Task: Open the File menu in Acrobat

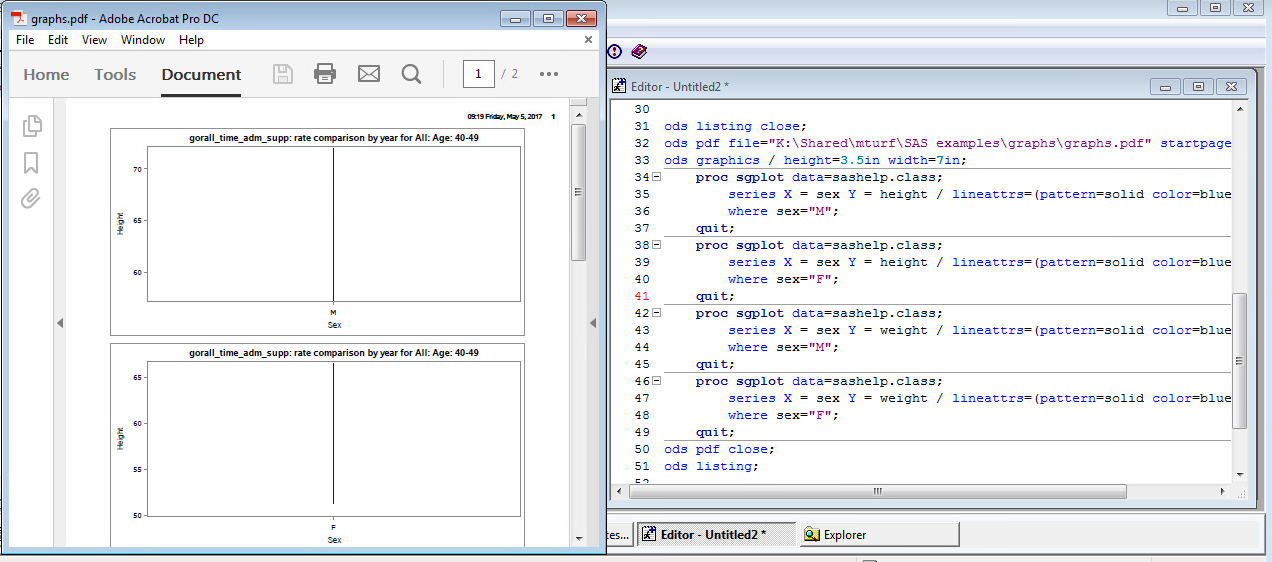Action: point(25,40)
